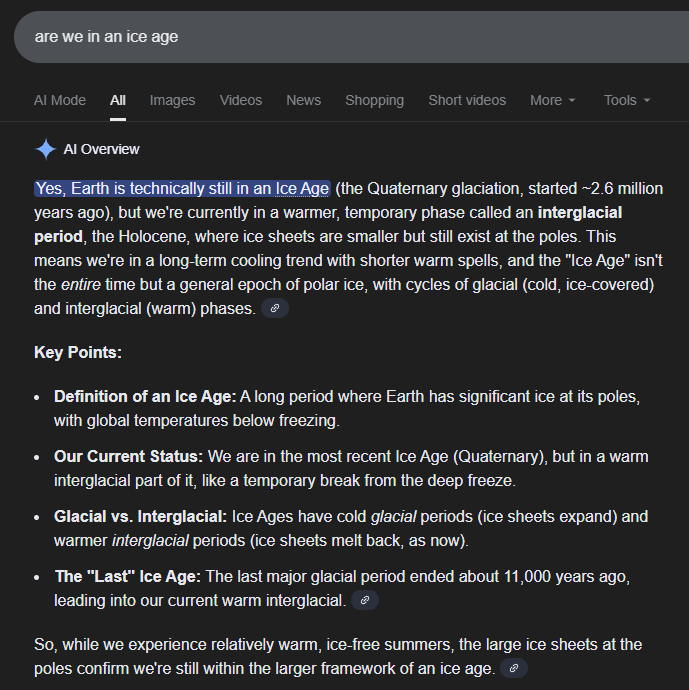689x690 pixels.
Task: Switch to the AI Mode tab
Action: tap(60, 100)
